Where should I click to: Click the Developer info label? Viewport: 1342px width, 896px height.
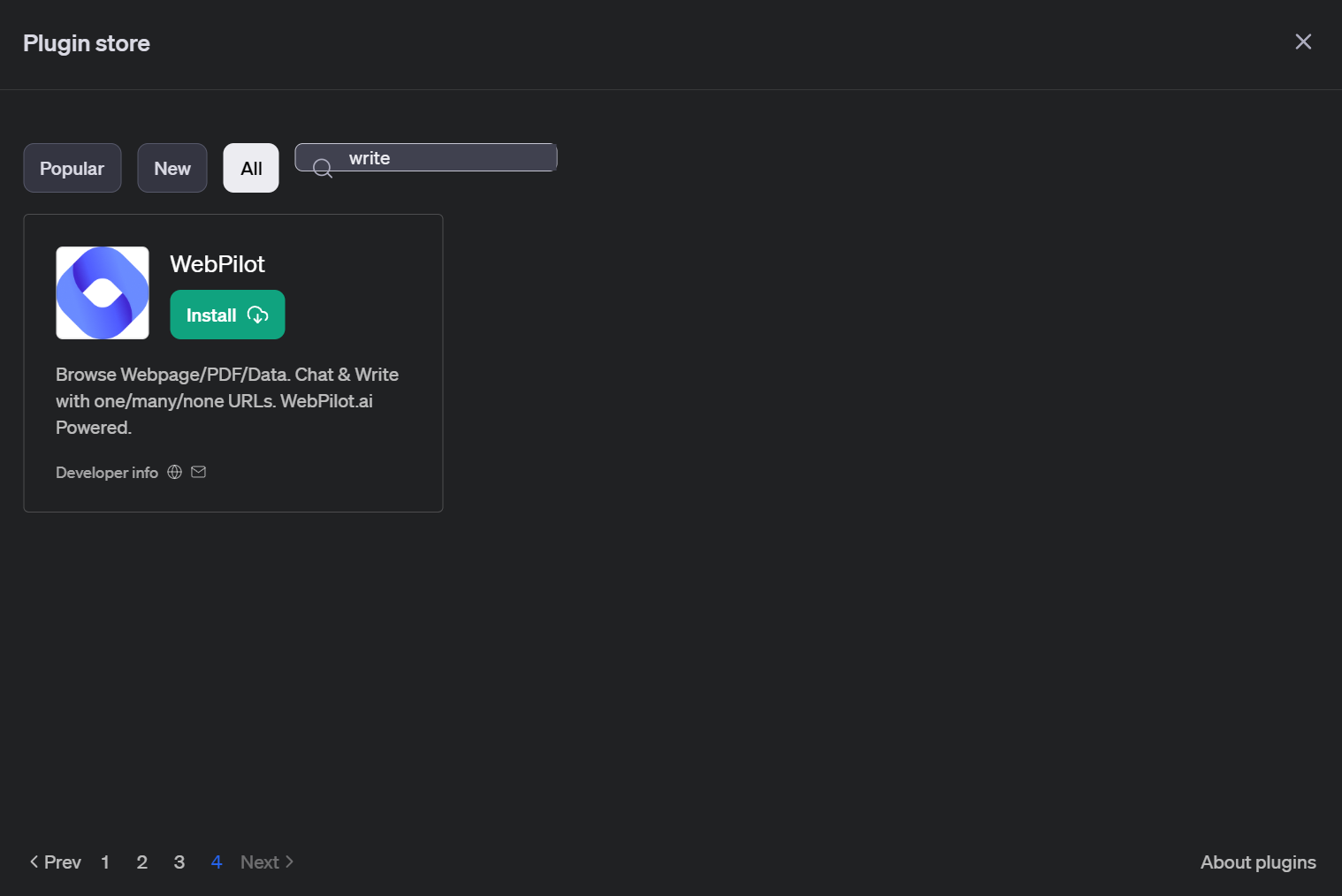[107, 473]
